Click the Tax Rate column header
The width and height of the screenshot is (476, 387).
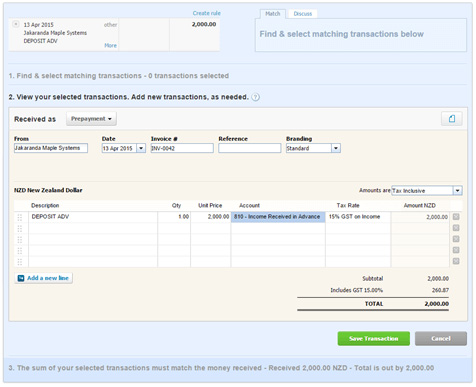click(x=348, y=205)
